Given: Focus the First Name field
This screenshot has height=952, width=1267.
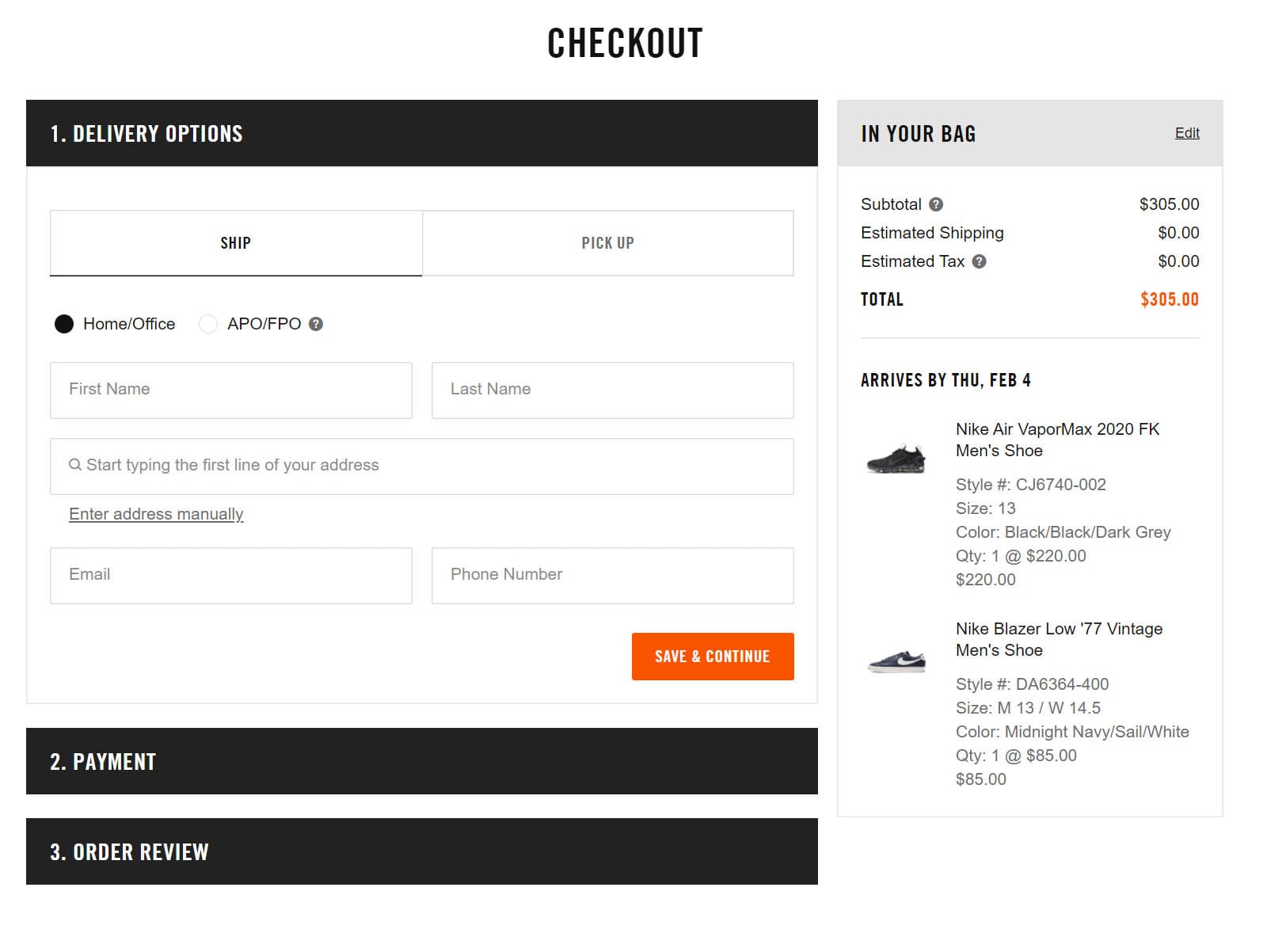Looking at the screenshot, I should [231, 390].
